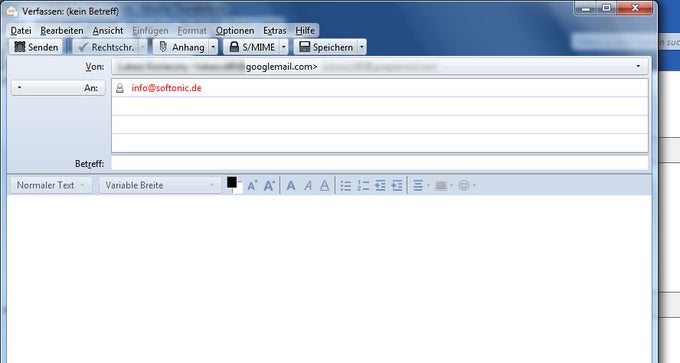The image size is (680, 363).
Task: Expand the Anhang dropdown arrow
Action: coord(213,47)
